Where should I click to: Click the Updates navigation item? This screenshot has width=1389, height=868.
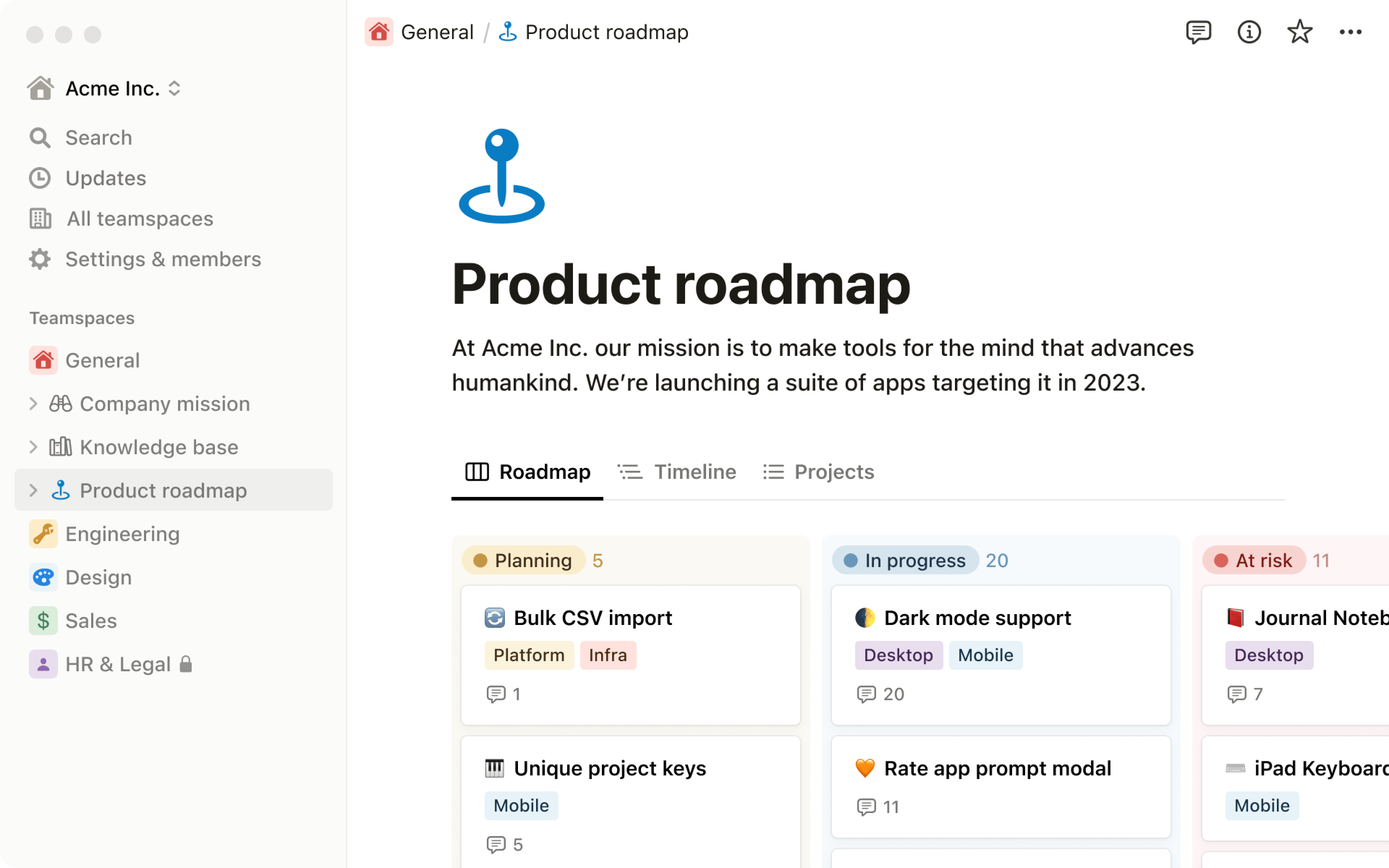tap(105, 177)
